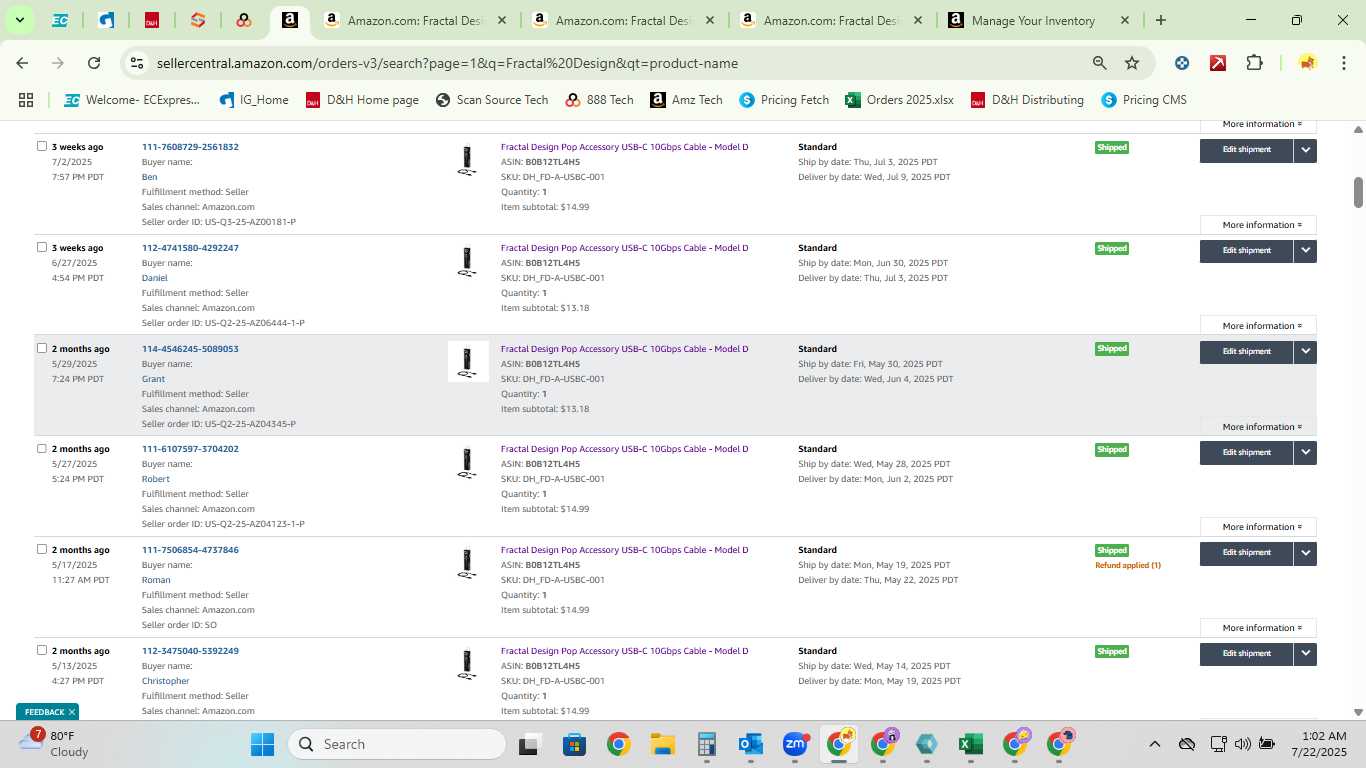Expand More information for Grant's order
The image size is (1366, 768).
tap(1258, 427)
